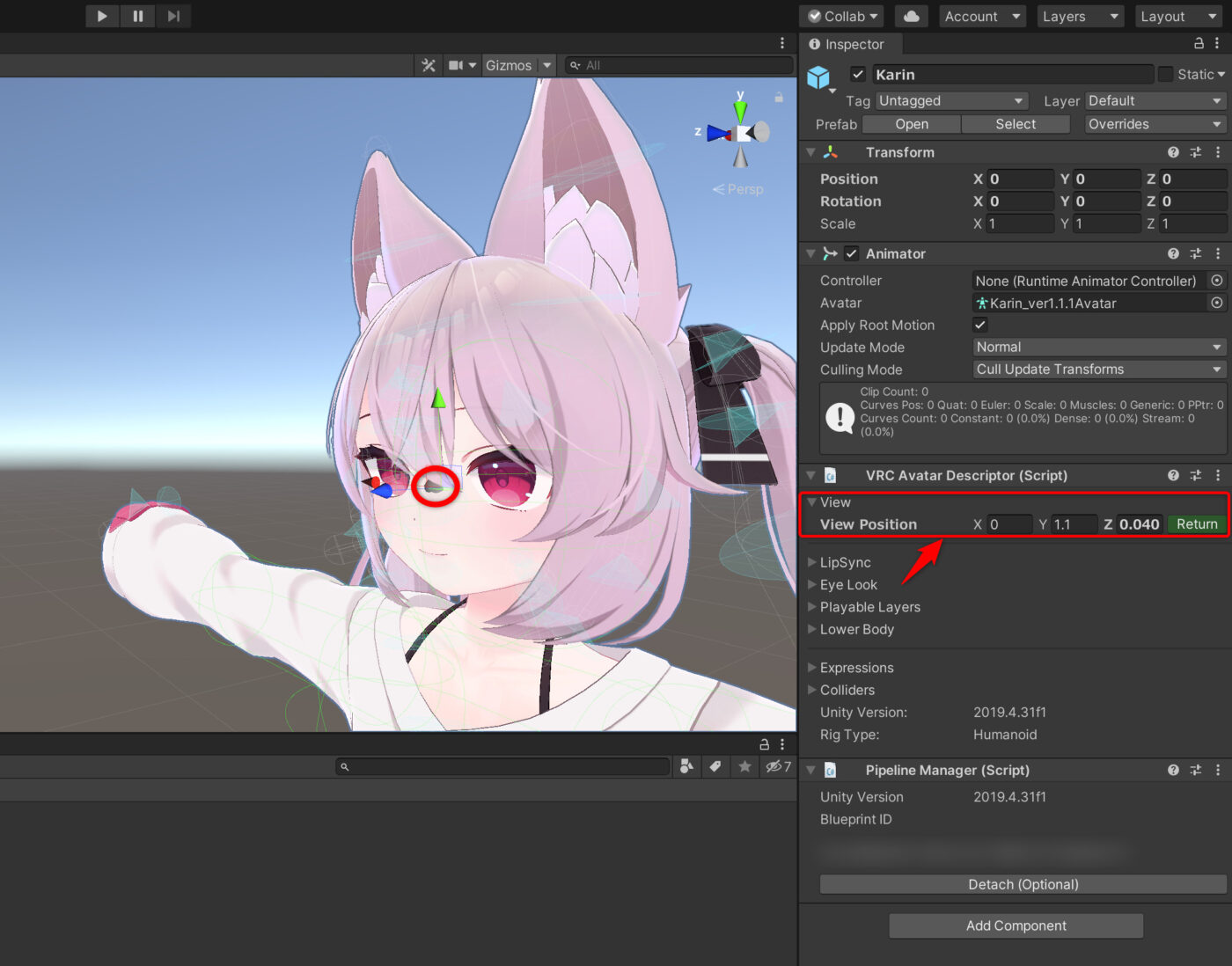Click the cloud services icon
This screenshot has width=1232, height=966.
[x=912, y=16]
